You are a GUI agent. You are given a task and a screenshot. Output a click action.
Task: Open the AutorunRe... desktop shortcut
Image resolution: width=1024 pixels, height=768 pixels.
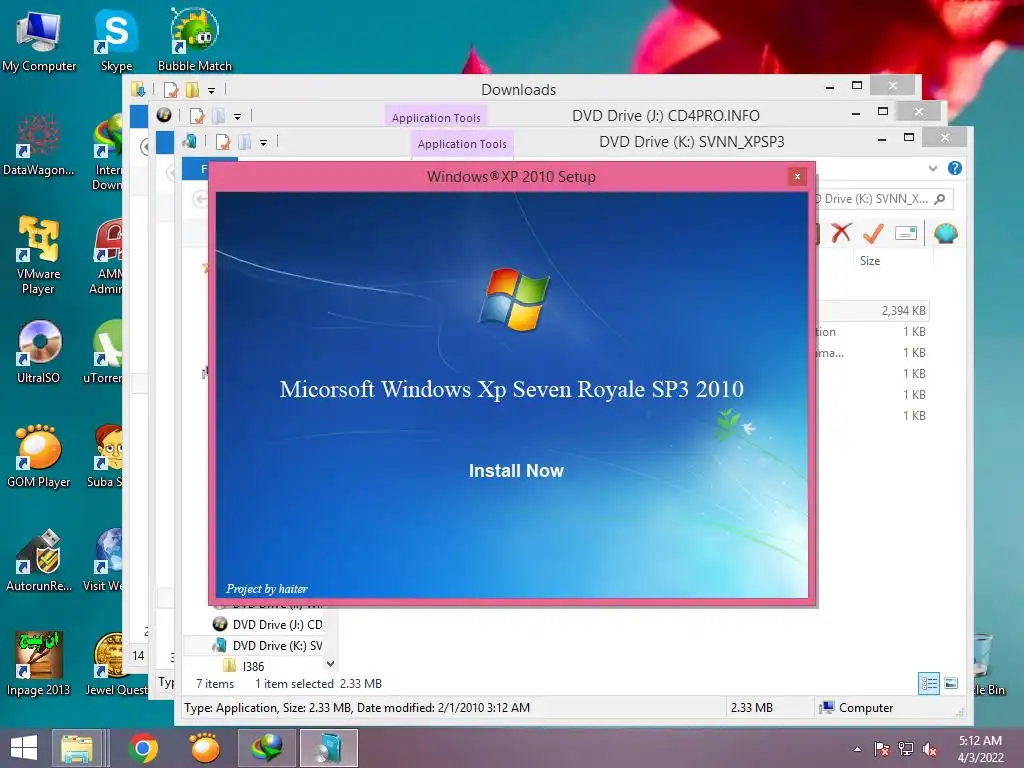click(39, 561)
